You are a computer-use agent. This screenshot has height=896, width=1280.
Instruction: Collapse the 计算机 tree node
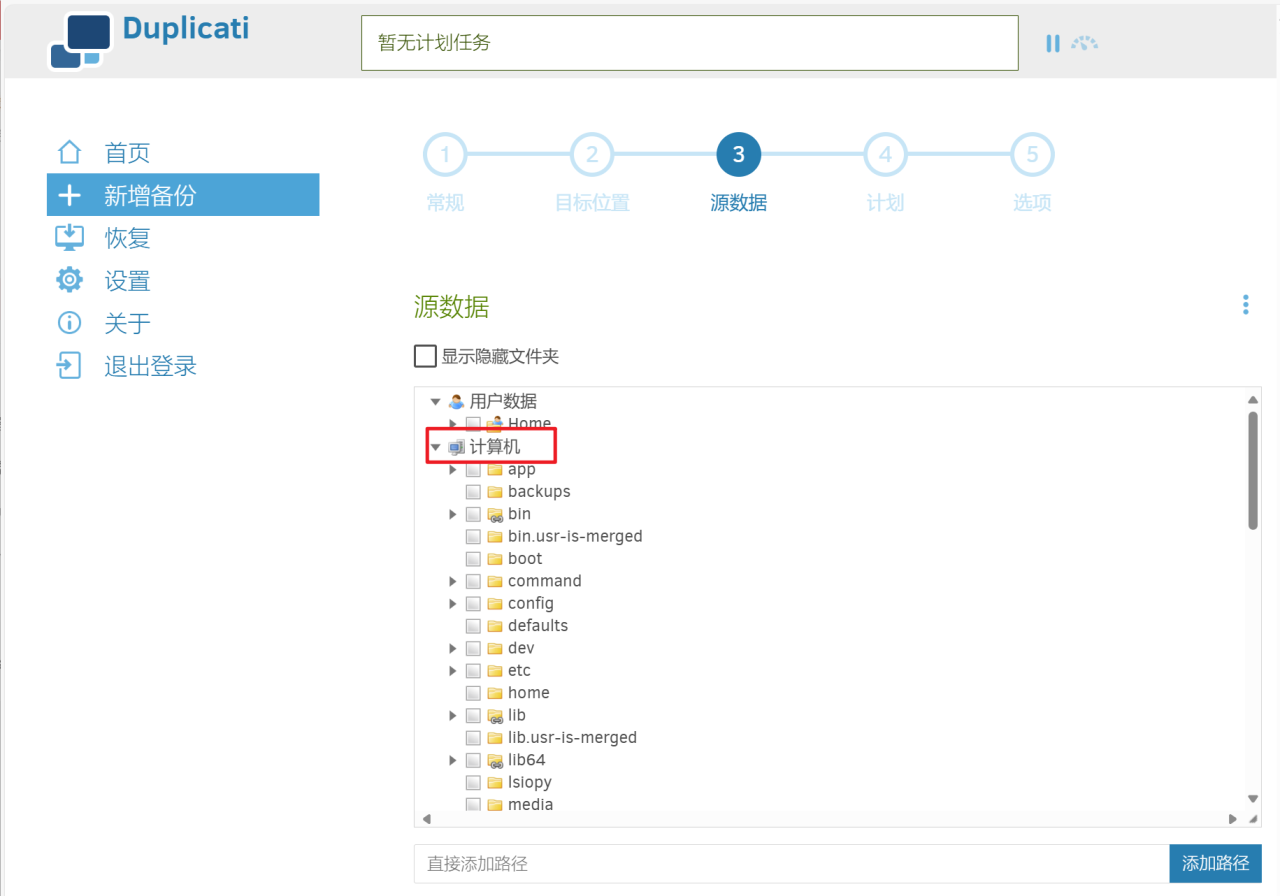436,447
